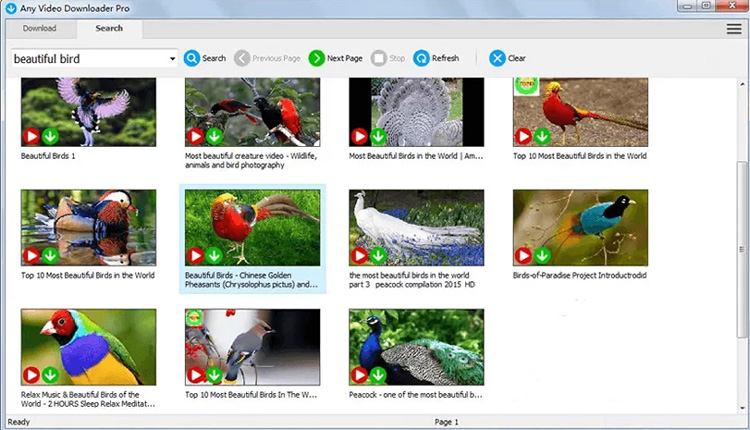Go to Previous Page
This screenshot has width=750, height=430.
[267, 58]
